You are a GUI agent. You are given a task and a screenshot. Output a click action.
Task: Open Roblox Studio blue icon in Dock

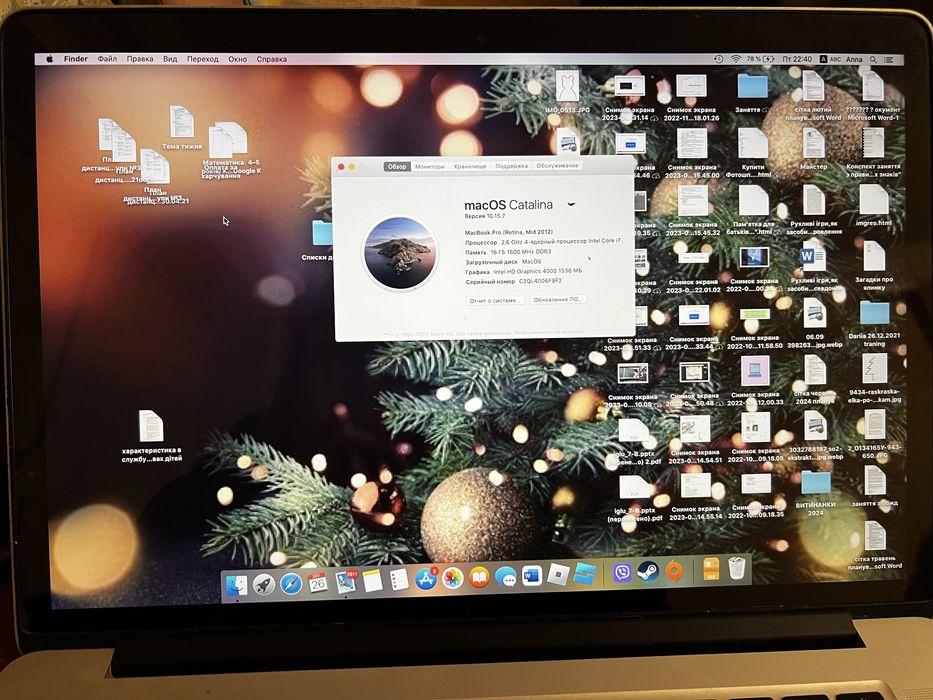584,574
